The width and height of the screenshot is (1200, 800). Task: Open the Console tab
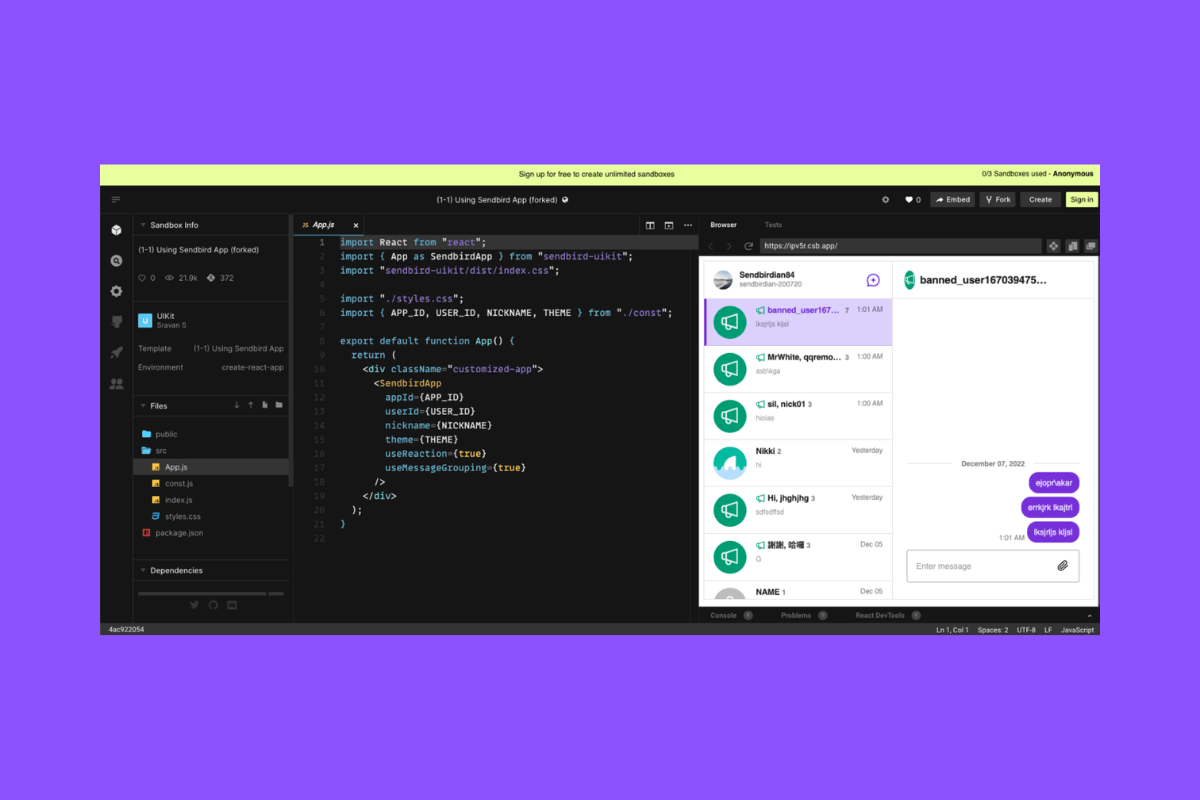731,616
